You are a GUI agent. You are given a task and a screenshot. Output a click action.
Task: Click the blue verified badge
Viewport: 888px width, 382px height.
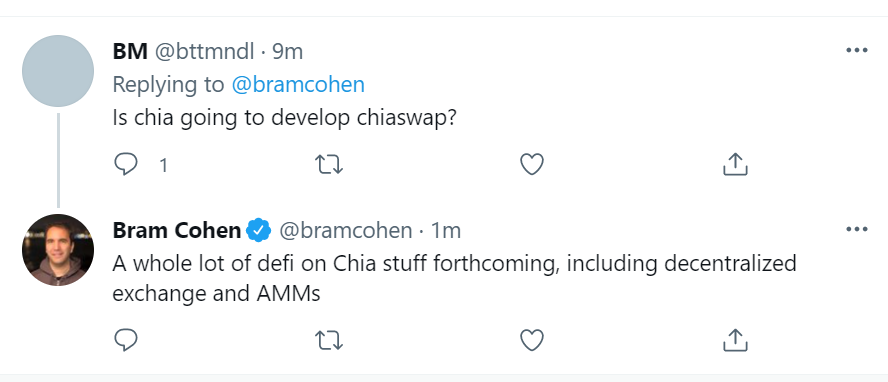[259, 230]
